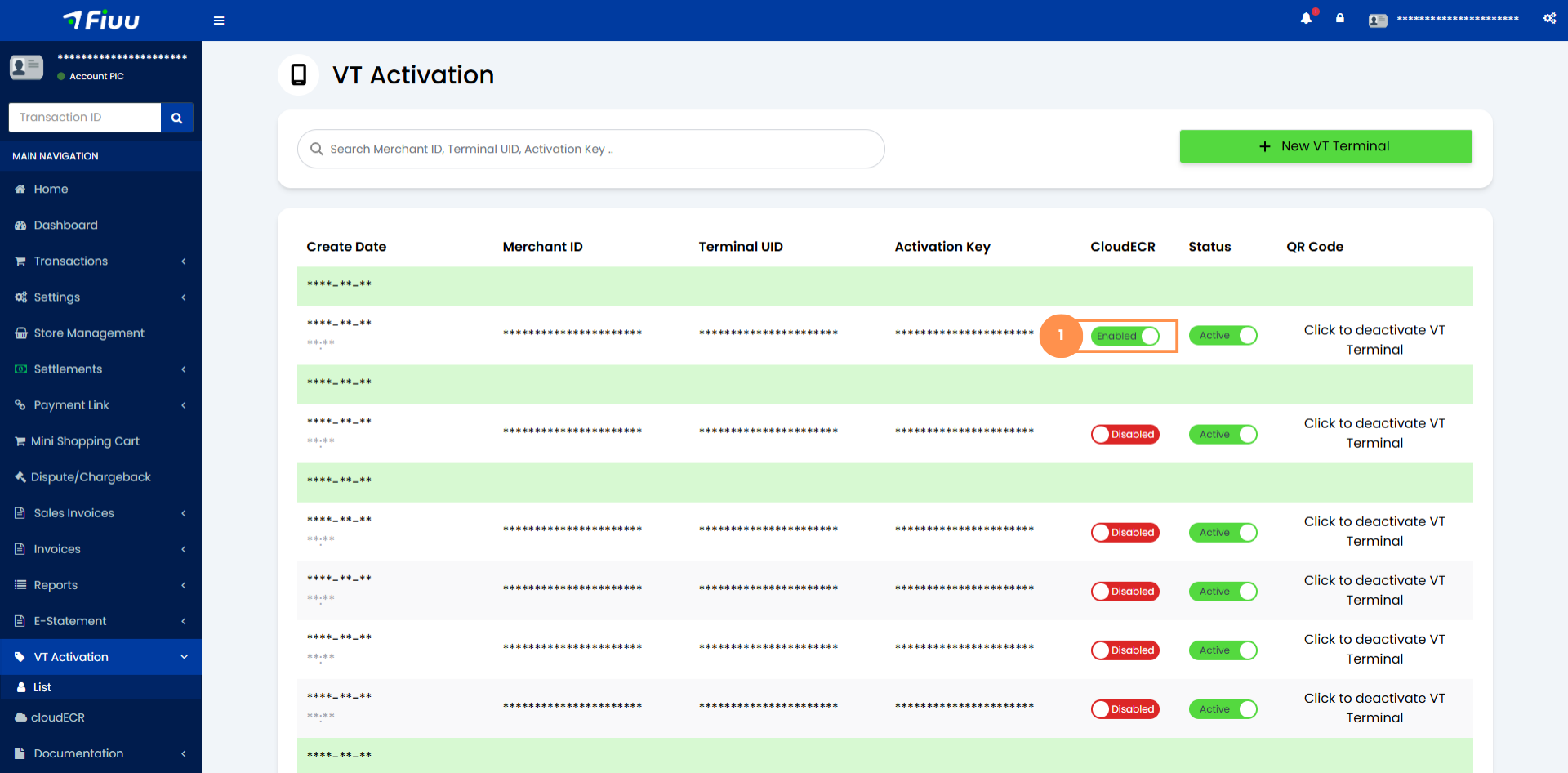Image resolution: width=1568 pixels, height=773 pixels.
Task: Focus the Transaction ID input field
Action: (x=85, y=118)
